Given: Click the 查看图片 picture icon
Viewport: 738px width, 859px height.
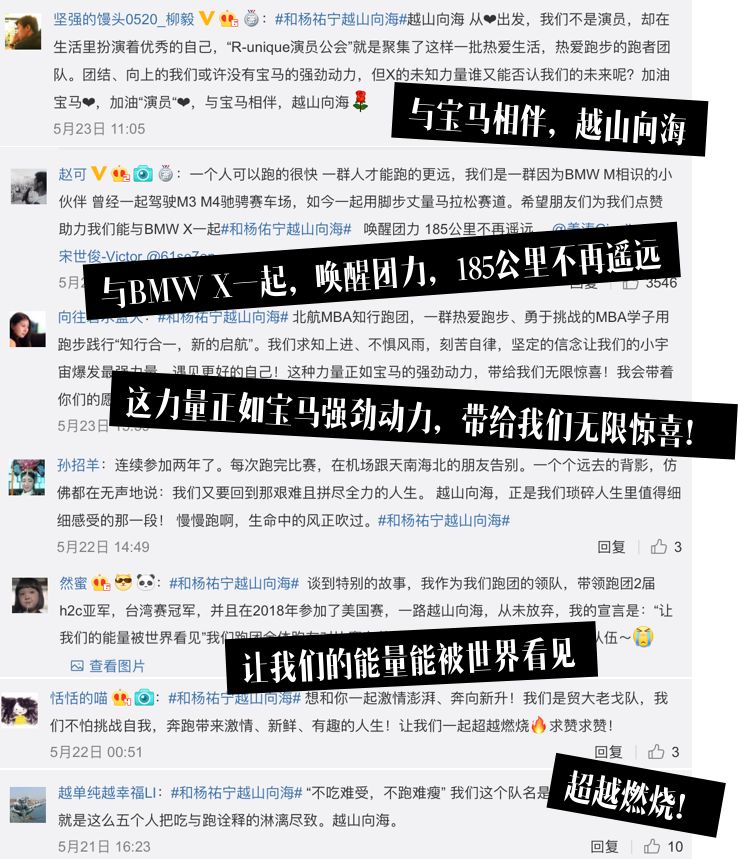Looking at the screenshot, I should (x=77, y=666).
